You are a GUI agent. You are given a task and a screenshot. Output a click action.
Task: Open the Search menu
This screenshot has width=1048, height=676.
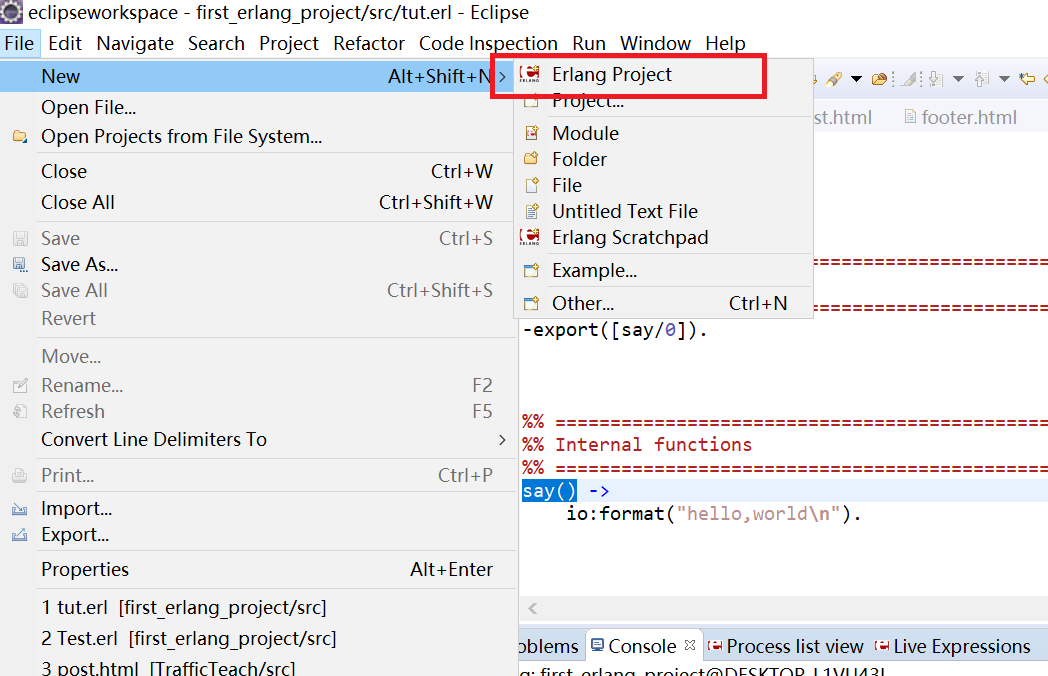(217, 43)
